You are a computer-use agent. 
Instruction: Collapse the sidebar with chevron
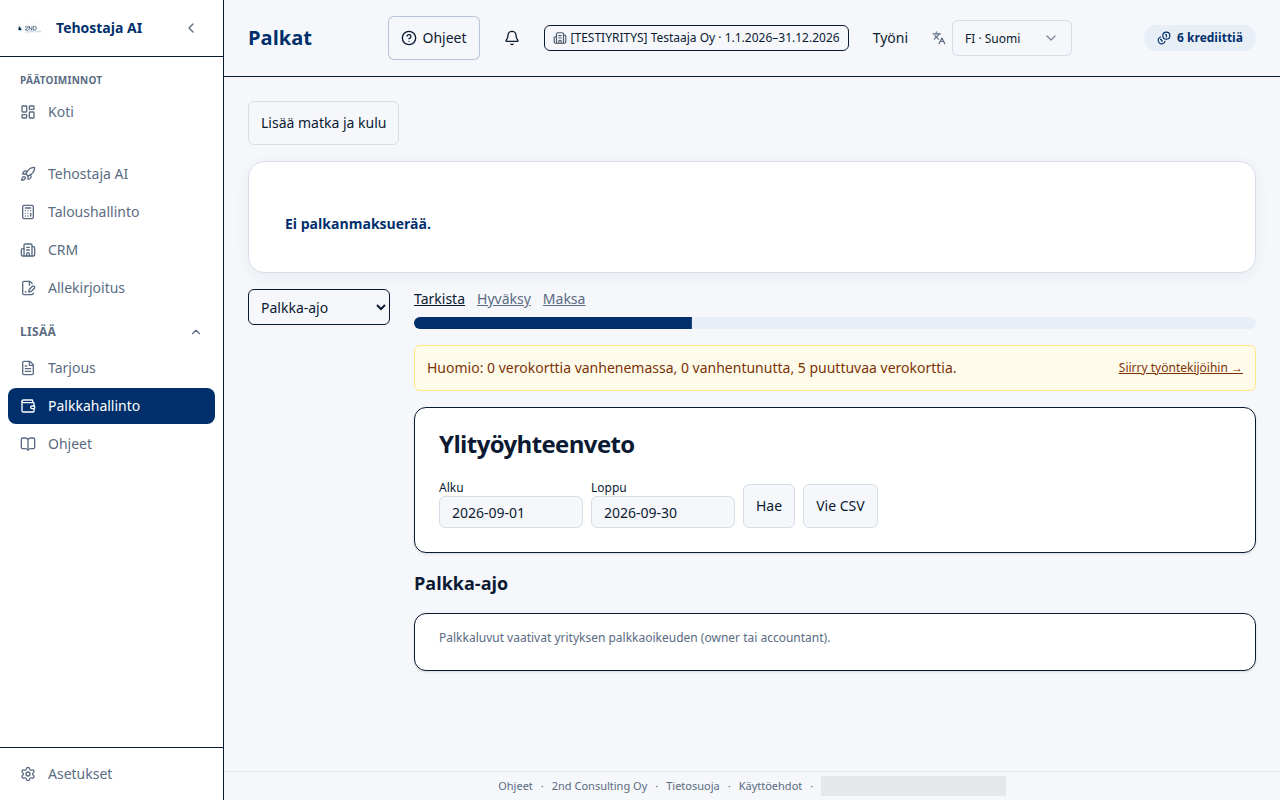coord(191,28)
